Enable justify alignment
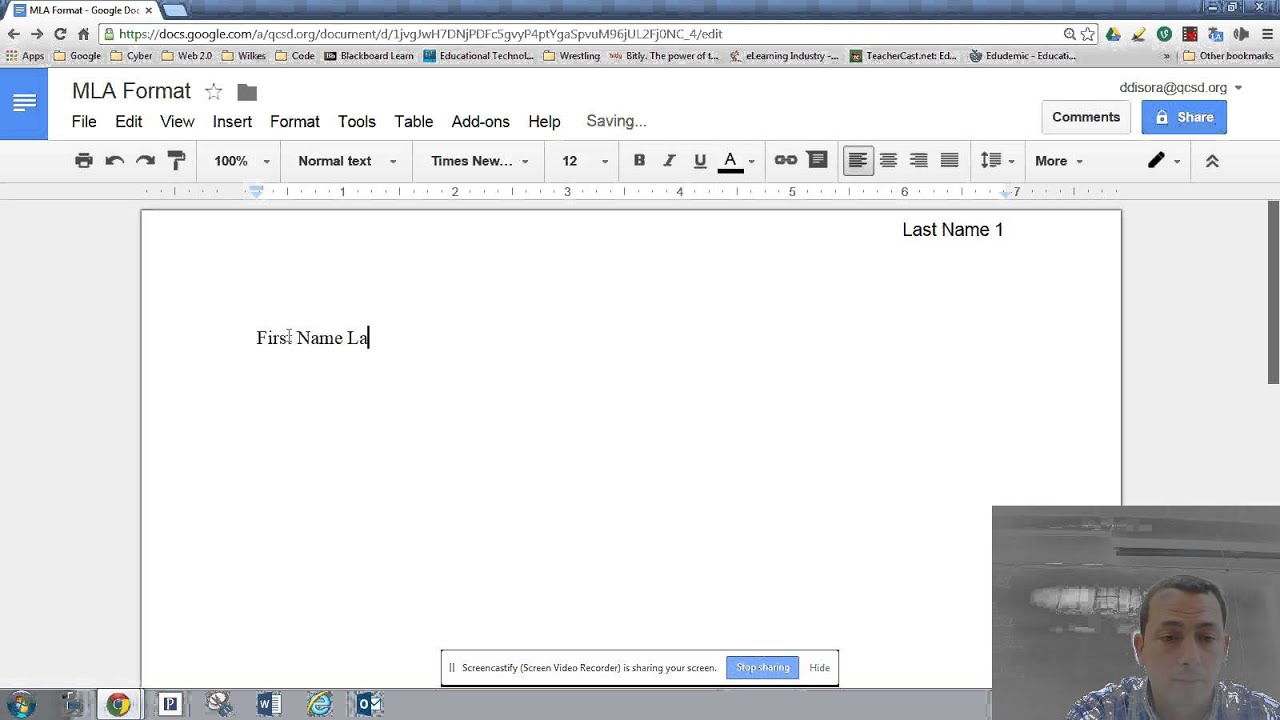 [949, 161]
